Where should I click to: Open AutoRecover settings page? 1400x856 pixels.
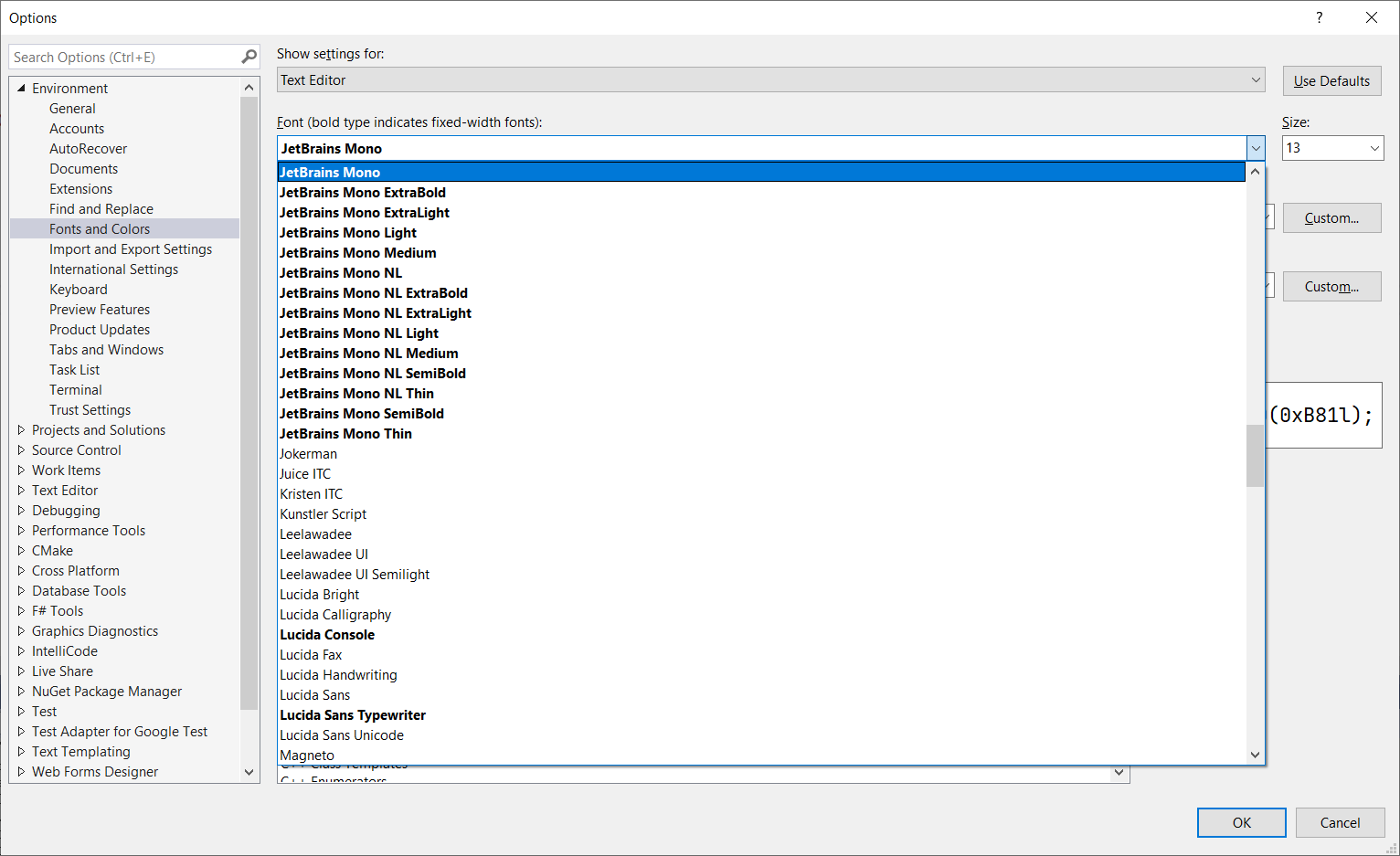88,148
